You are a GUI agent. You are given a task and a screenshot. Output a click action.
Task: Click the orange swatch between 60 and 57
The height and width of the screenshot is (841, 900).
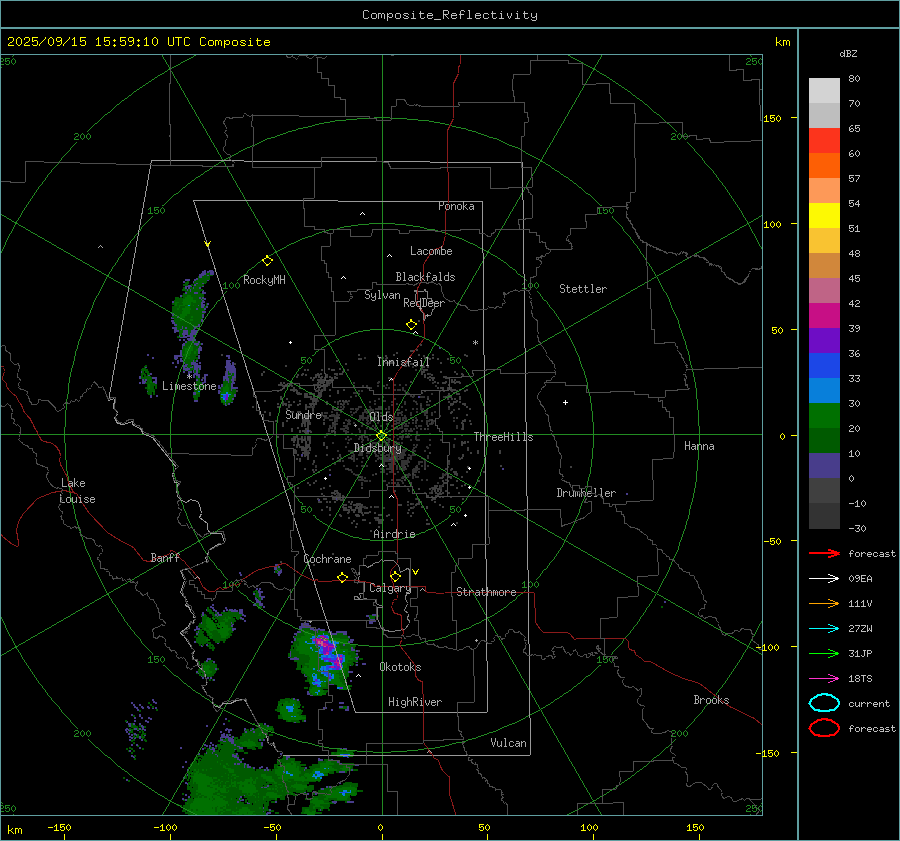(x=824, y=166)
